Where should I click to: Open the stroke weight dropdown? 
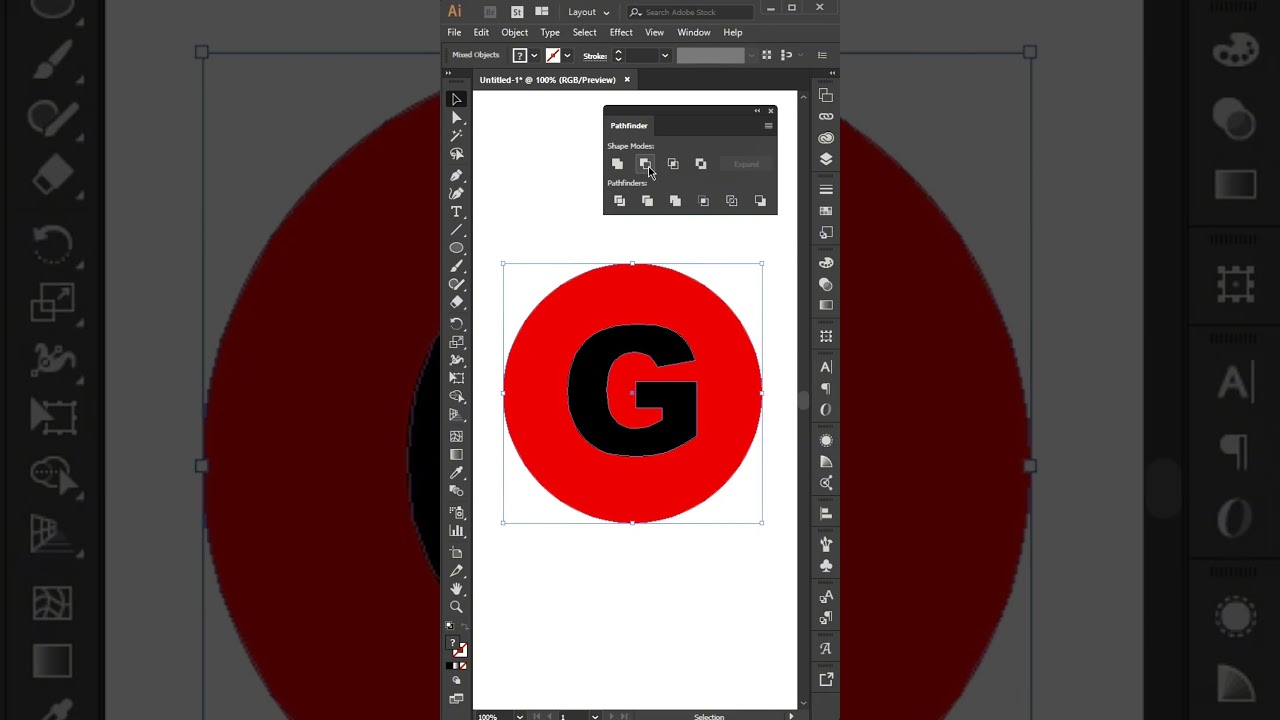pyautogui.click(x=664, y=56)
